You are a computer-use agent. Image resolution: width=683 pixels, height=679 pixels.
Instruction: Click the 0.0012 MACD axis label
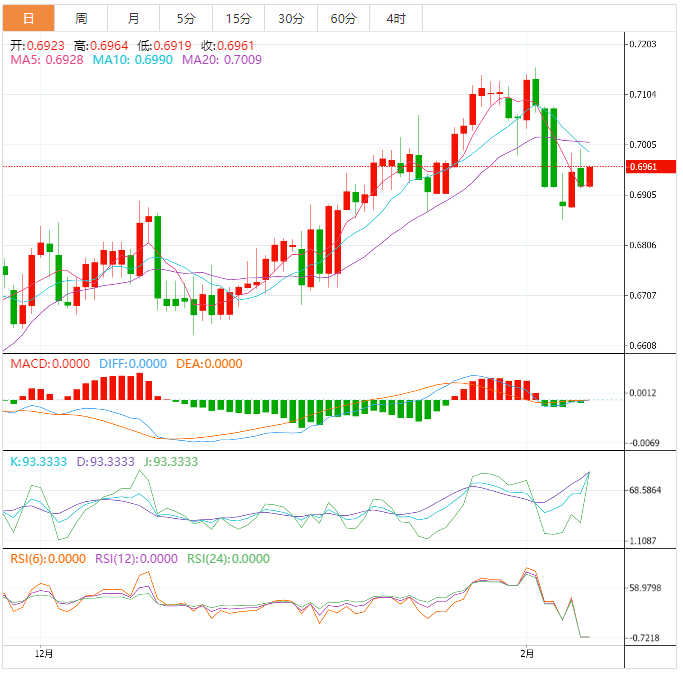pyautogui.click(x=643, y=393)
